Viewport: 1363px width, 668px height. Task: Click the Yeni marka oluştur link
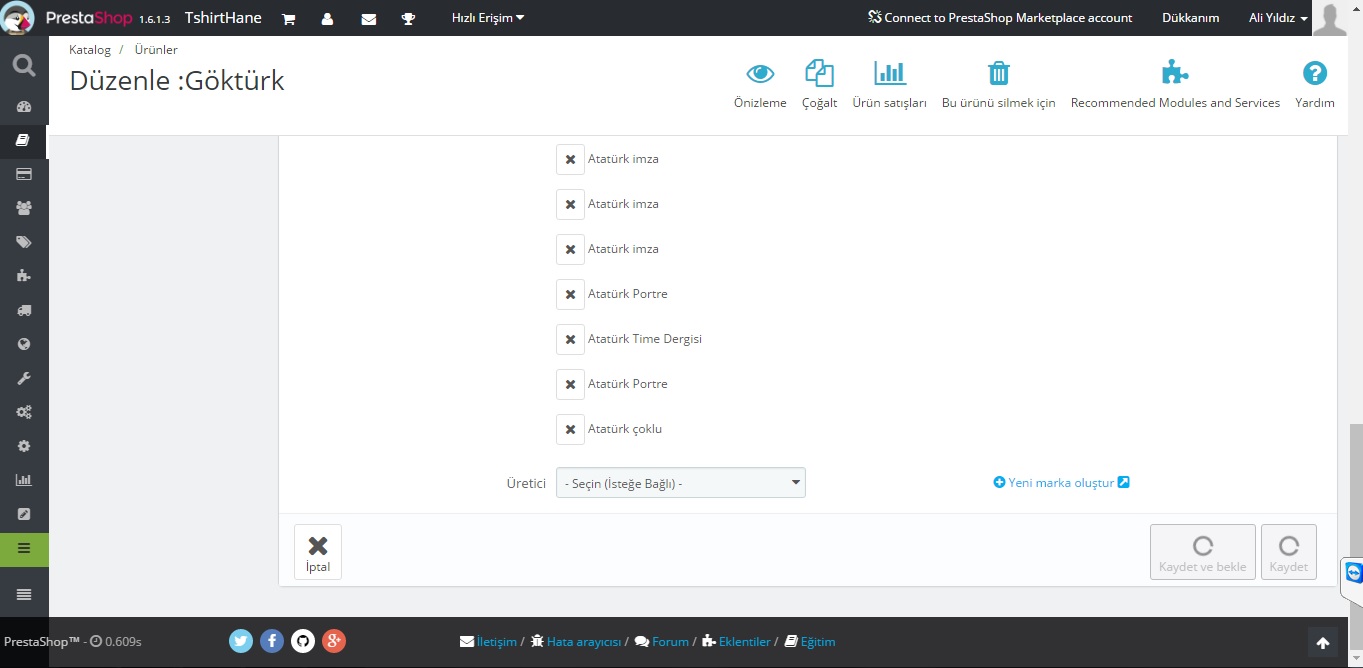click(x=1061, y=482)
